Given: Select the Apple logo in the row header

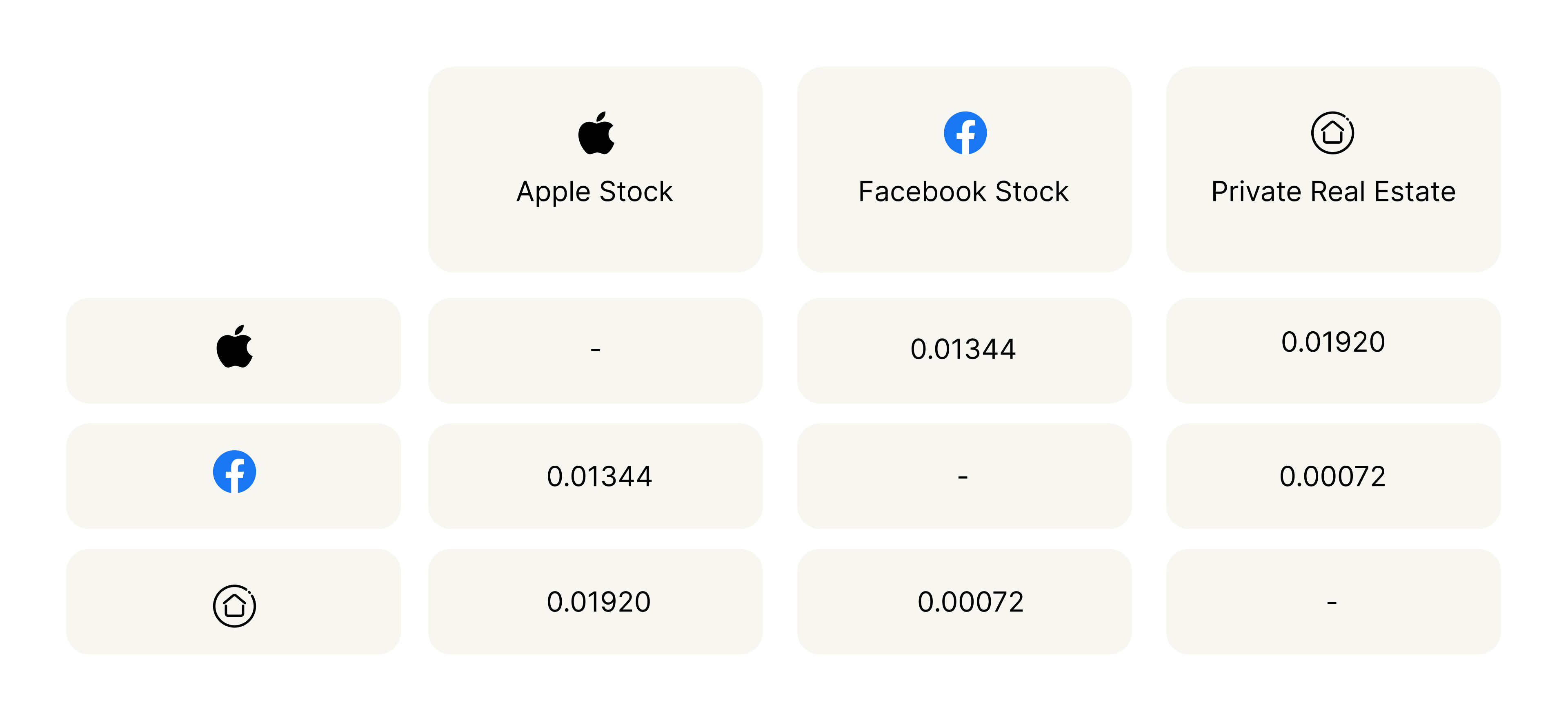Looking at the screenshot, I should 234,347.
